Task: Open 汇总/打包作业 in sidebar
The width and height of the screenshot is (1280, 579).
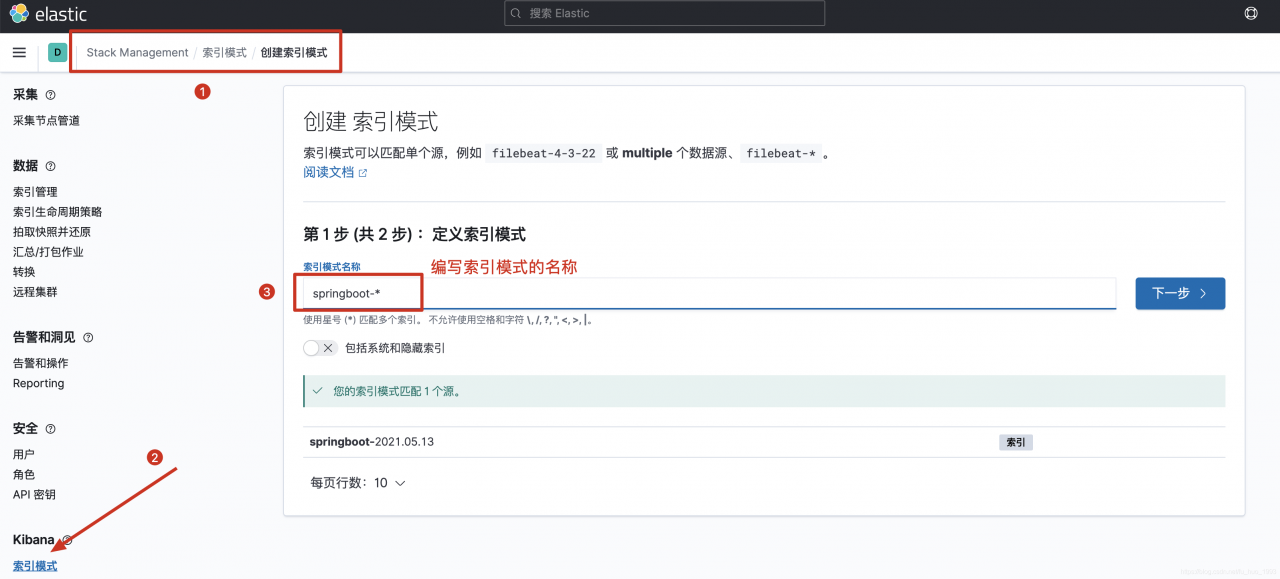Action: [48, 252]
